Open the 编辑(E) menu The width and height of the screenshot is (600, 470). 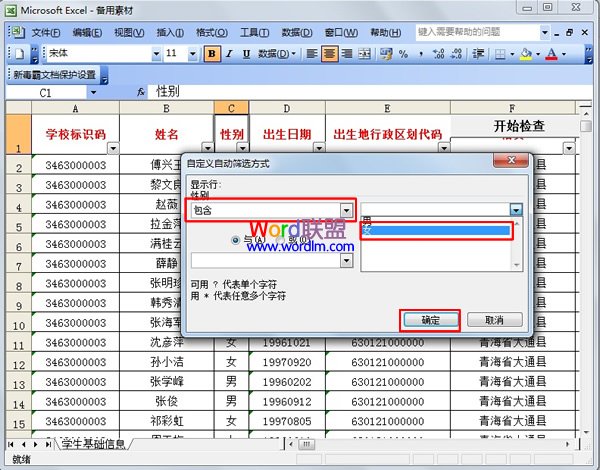point(87,33)
